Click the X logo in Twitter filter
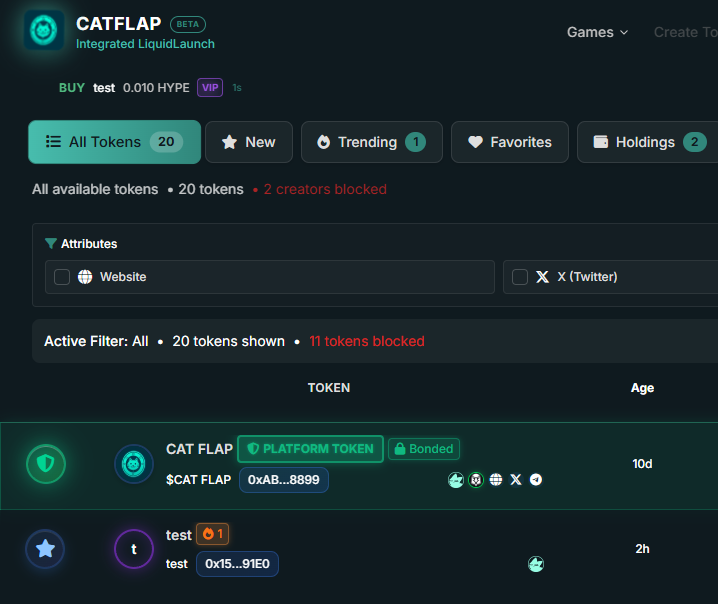Screen dimensions: 718x604 coord(543,277)
